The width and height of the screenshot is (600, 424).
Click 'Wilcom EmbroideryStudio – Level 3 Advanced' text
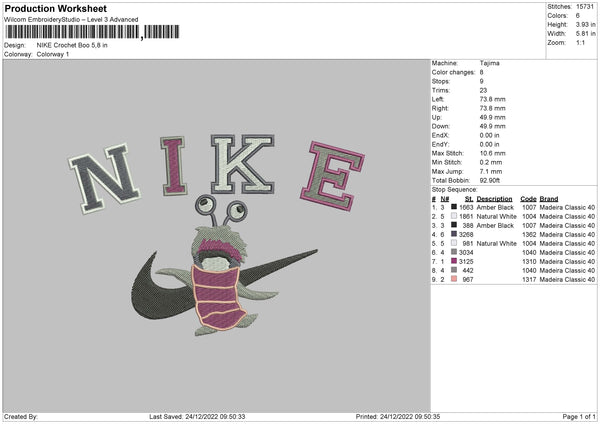pyautogui.click(x=71, y=20)
